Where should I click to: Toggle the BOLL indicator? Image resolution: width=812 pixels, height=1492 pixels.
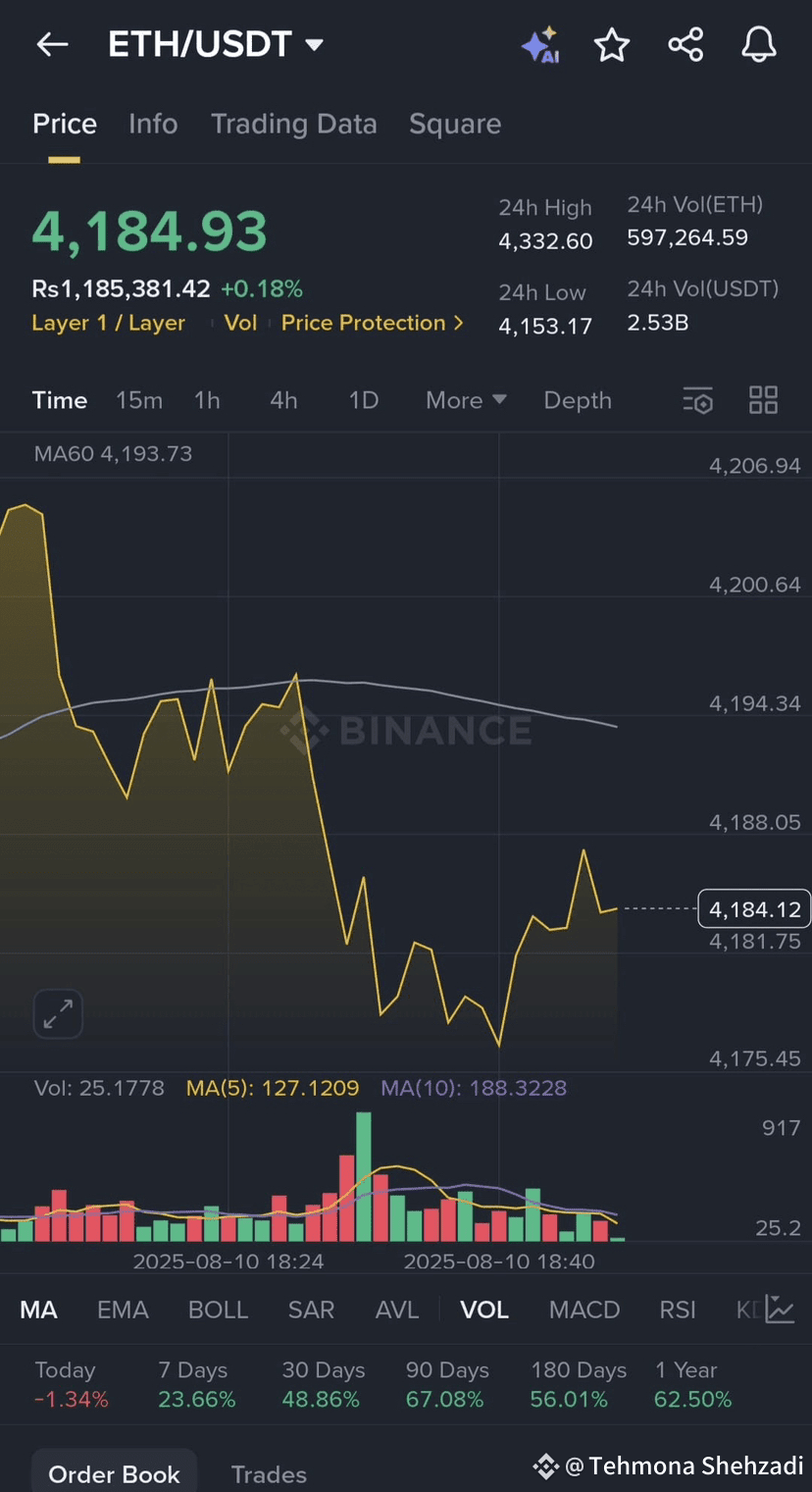218,1310
